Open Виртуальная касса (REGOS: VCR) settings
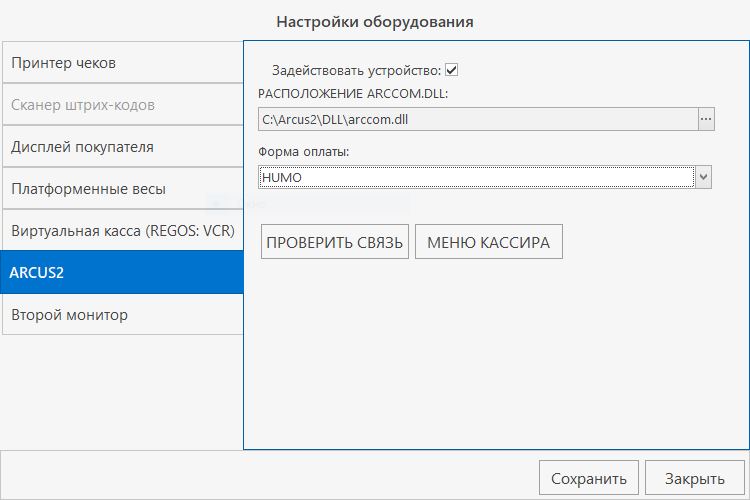750x500 pixels. coord(122,231)
